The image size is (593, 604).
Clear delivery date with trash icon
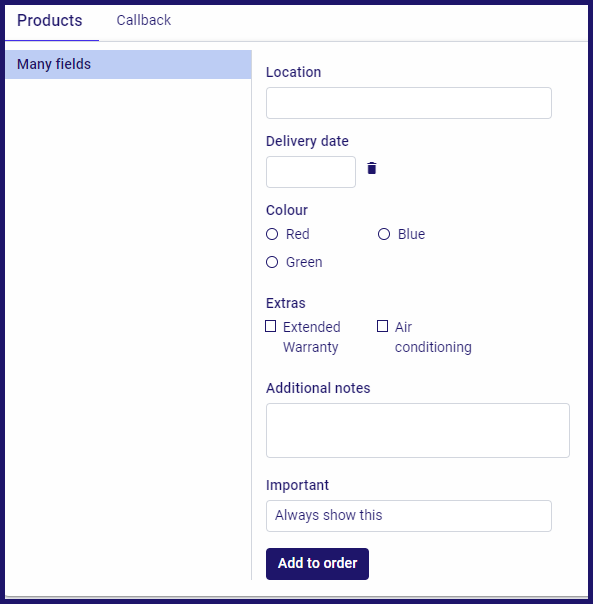coord(371,168)
